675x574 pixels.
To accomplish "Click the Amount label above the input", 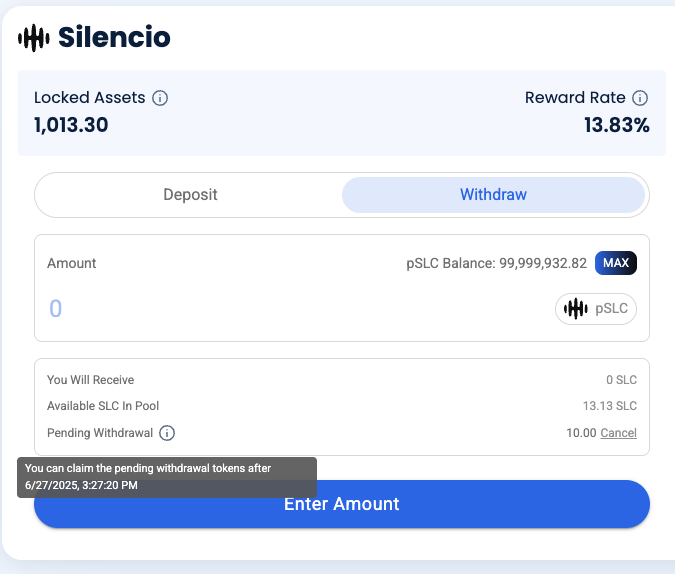I will pos(72,263).
